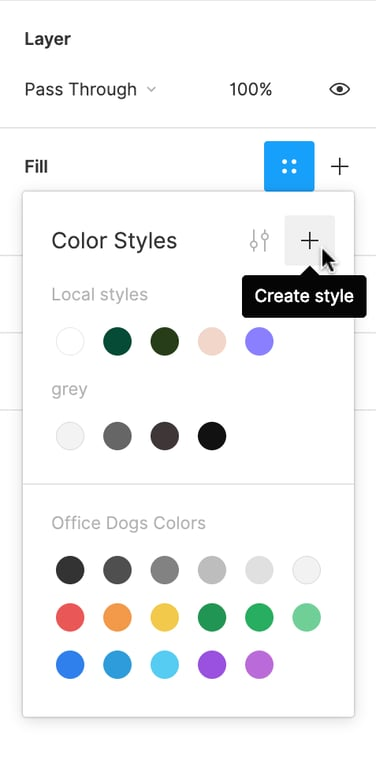Image resolution: width=376 pixels, height=768 pixels.
Task: Add a new fill with plus icon
Action: [339, 167]
